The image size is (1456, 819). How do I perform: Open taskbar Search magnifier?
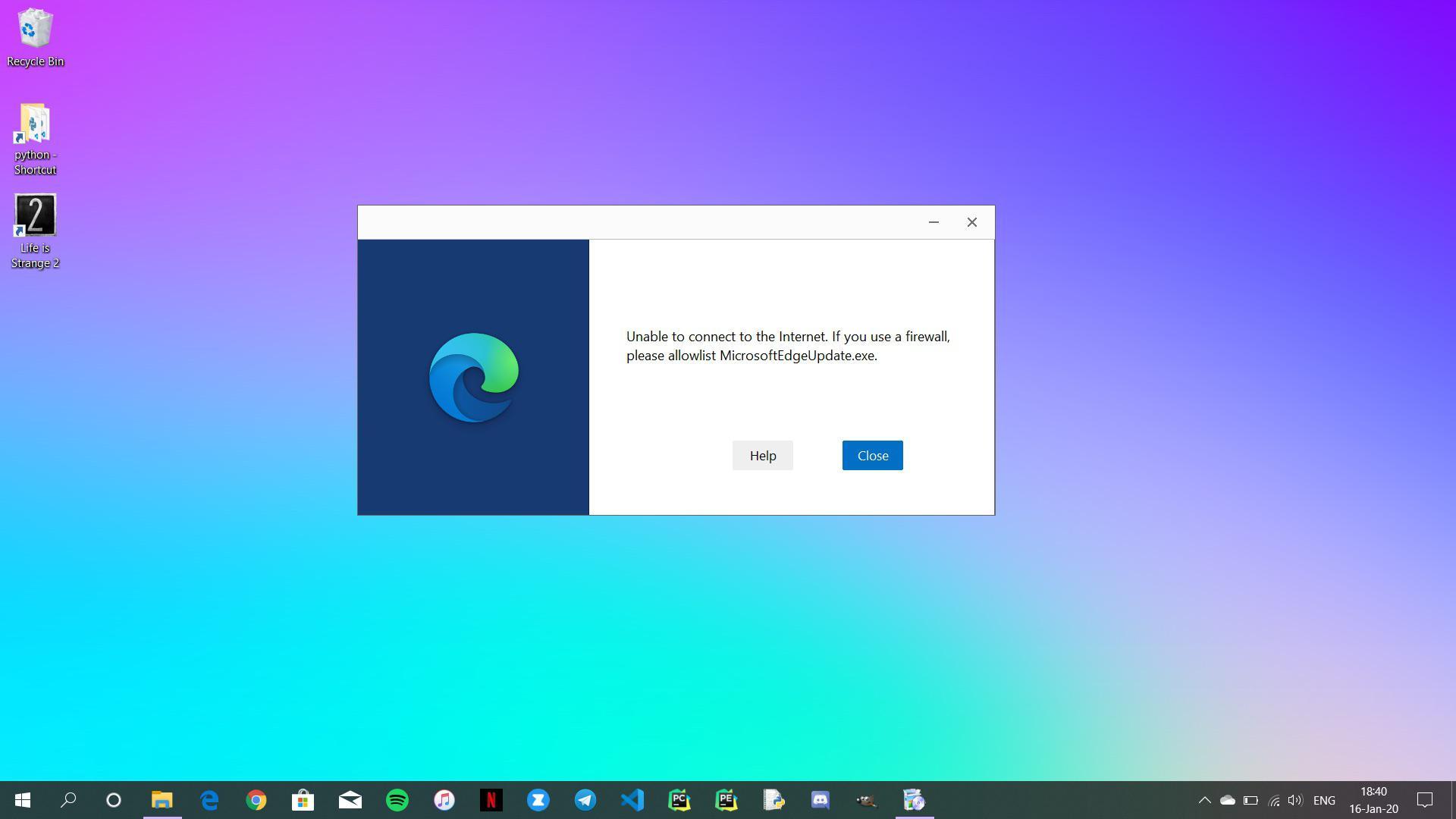pyautogui.click(x=68, y=800)
